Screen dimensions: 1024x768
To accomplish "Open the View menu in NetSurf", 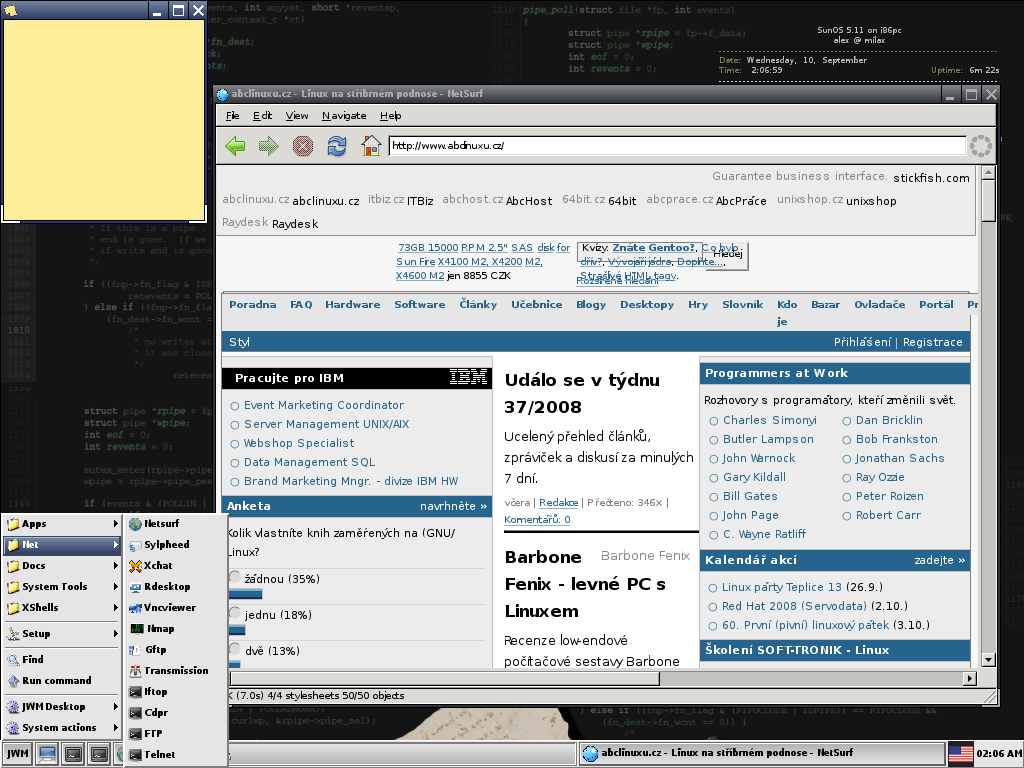I will coord(296,116).
